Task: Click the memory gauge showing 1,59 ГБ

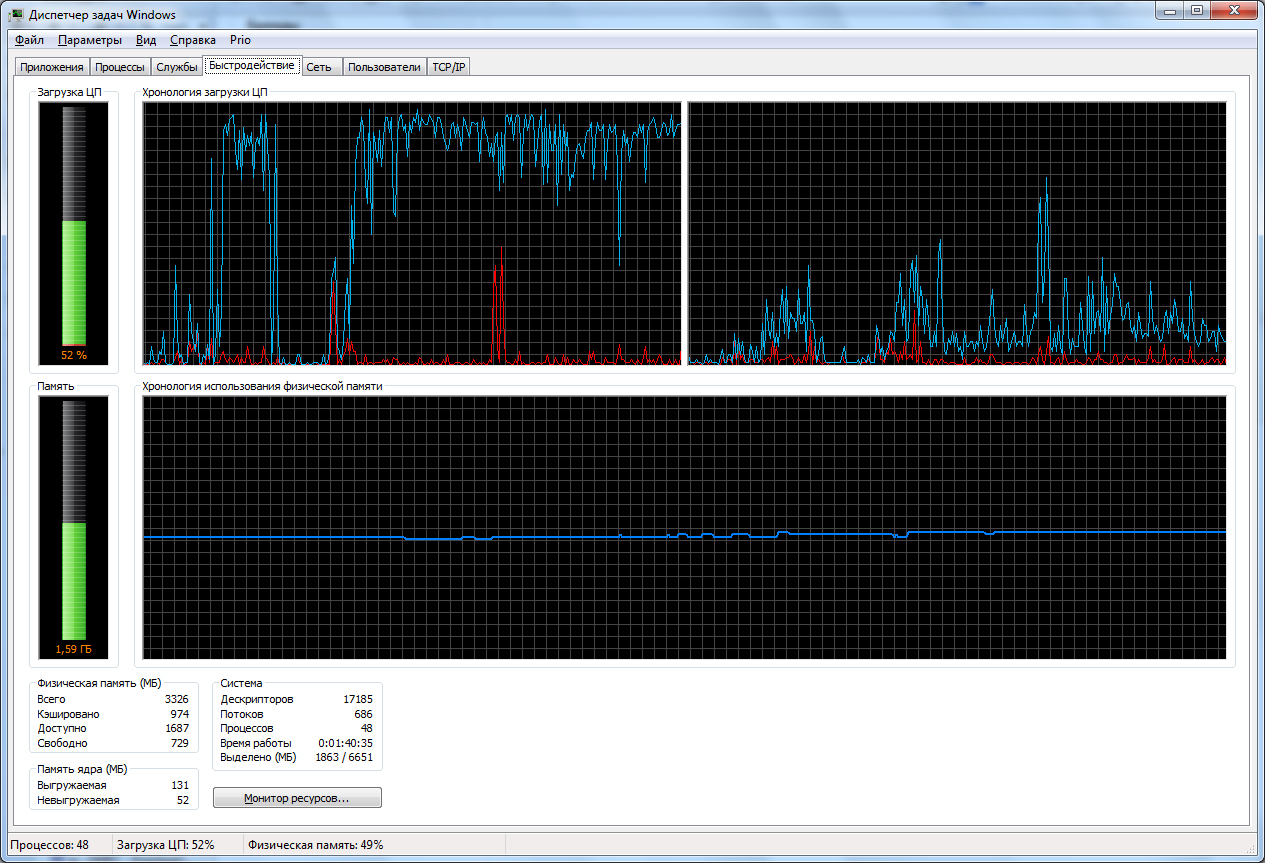Action: point(73,528)
